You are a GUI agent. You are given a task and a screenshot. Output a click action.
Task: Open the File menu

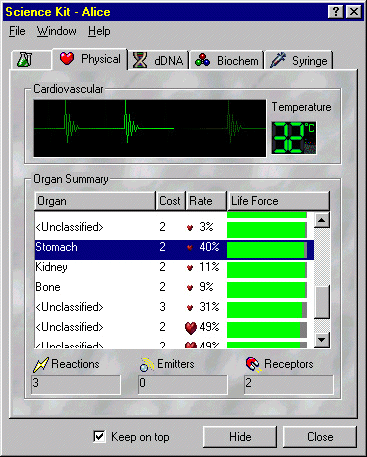pos(17,31)
